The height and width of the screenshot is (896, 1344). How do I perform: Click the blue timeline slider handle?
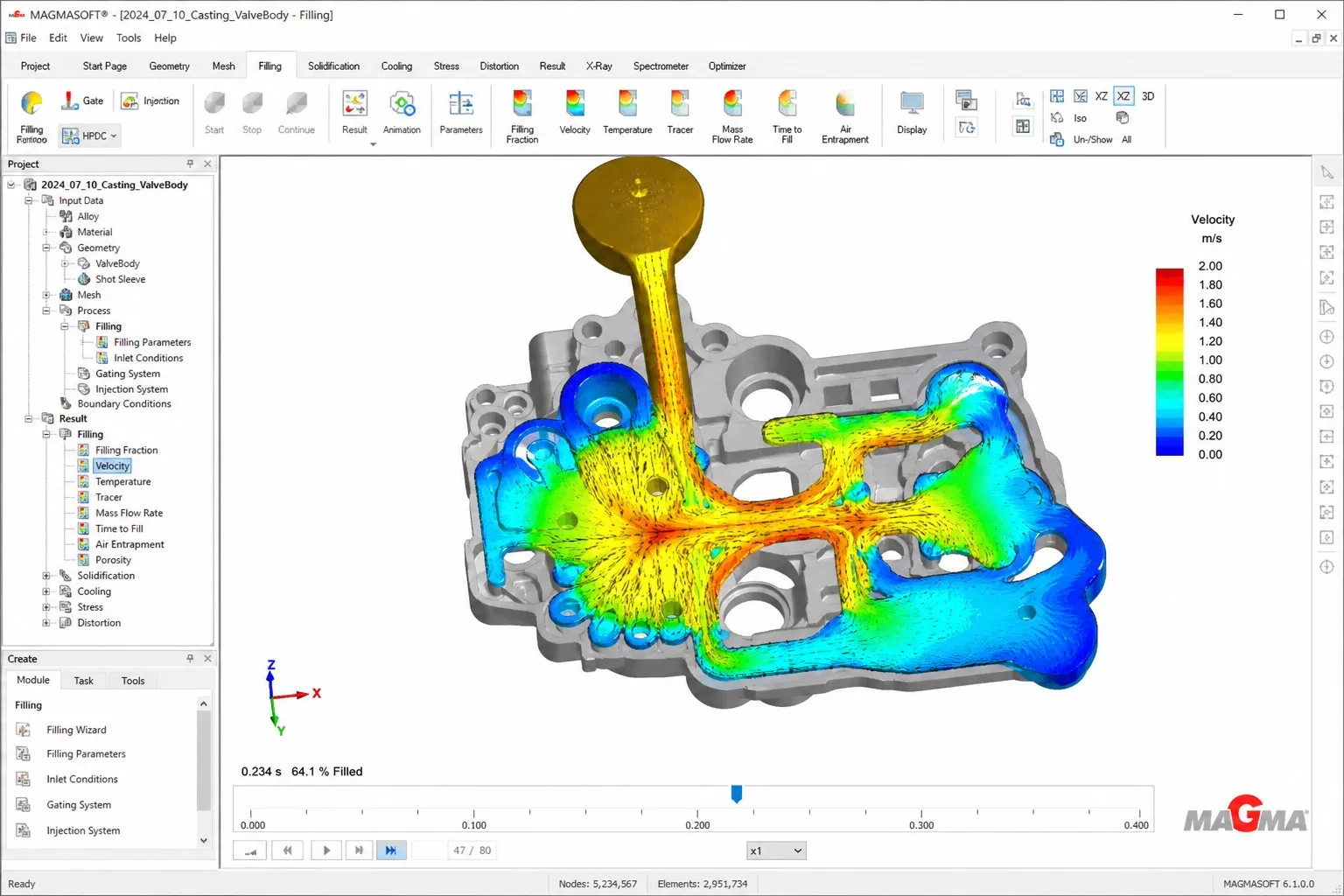pyautogui.click(x=737, y=794)
